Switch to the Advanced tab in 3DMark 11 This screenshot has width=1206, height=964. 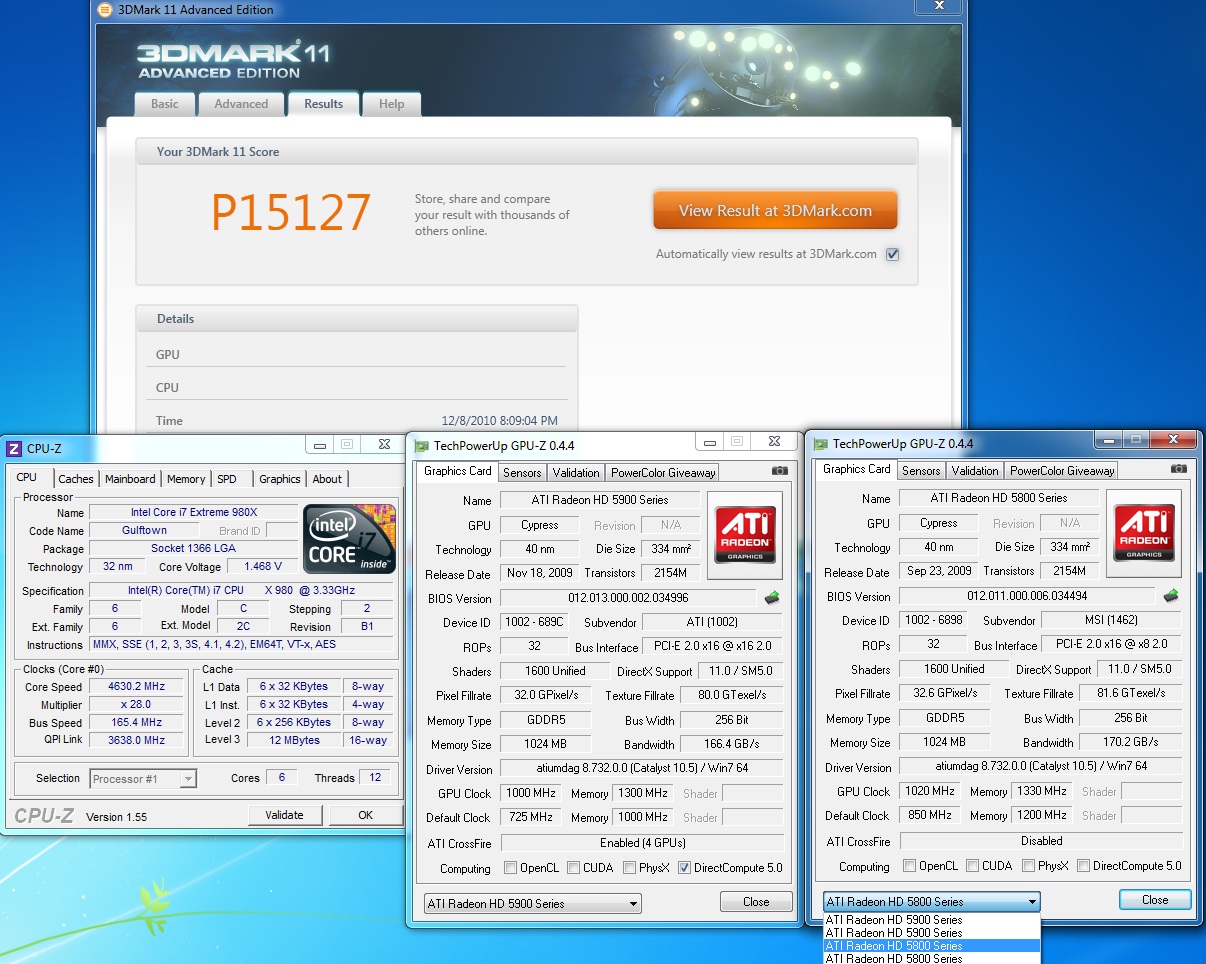coord(241,104)
